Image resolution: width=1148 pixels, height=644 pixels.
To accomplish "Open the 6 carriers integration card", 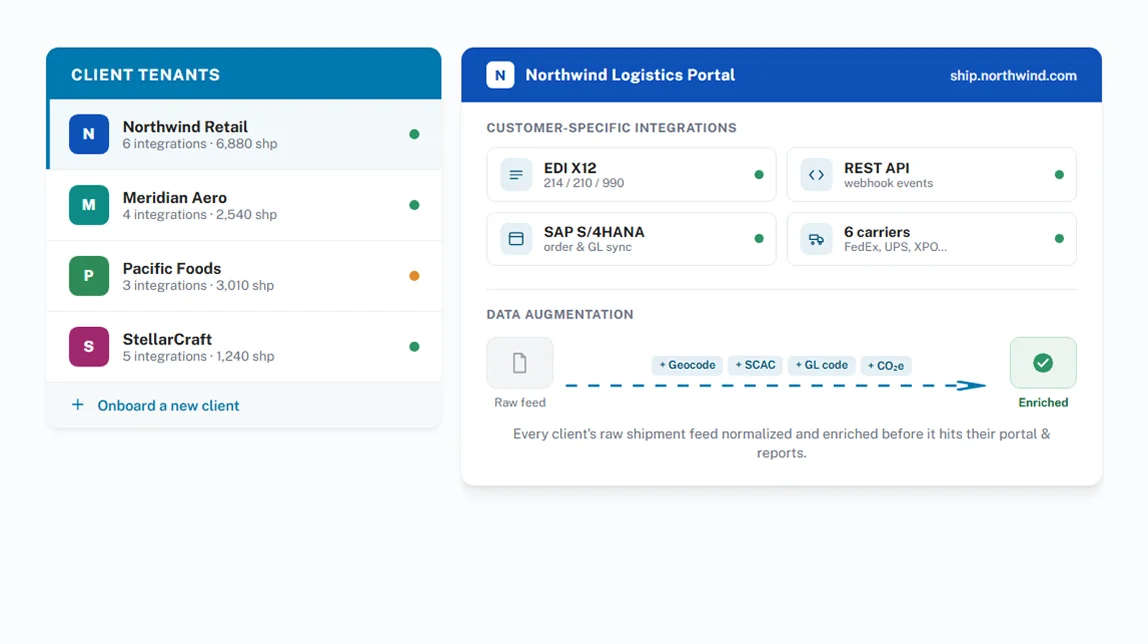I will point(931,239).
